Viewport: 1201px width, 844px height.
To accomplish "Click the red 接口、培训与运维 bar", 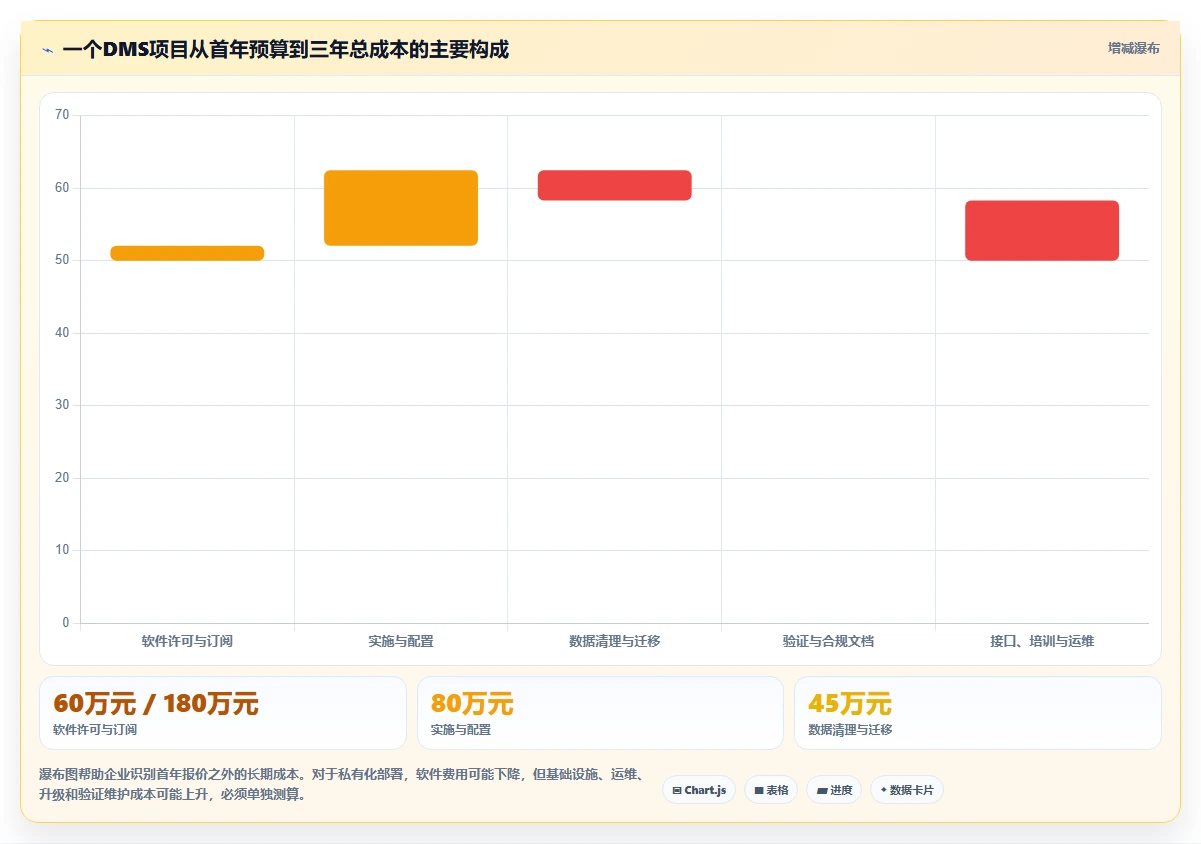I will (1042, 231).
